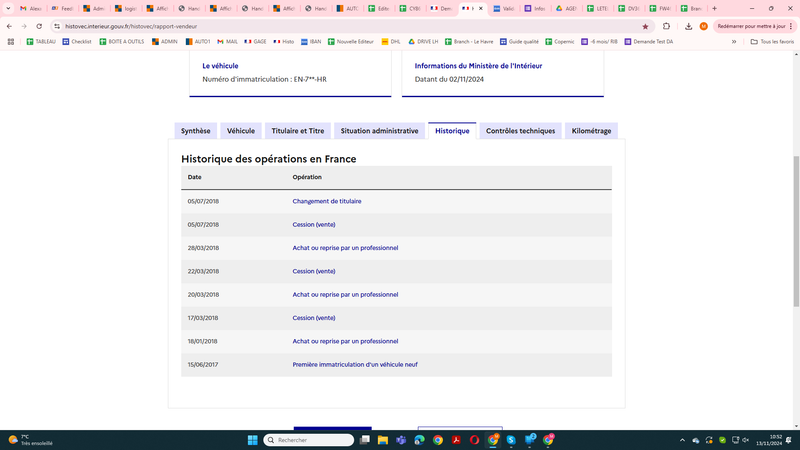Switch to the Véhicule tab
Image resolution: width=800 pixels, height=450 pixels.
pos(241,131)
